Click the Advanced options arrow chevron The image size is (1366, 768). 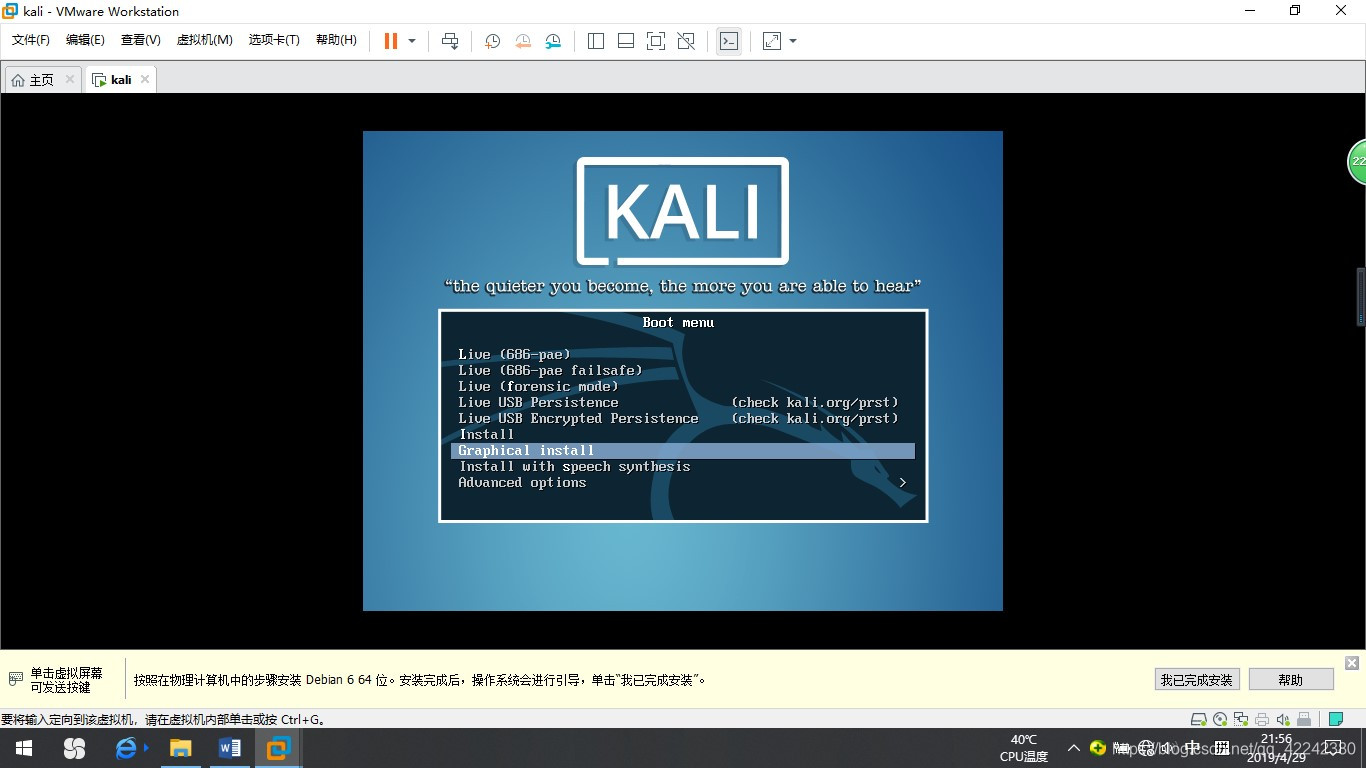click(903, 482)
